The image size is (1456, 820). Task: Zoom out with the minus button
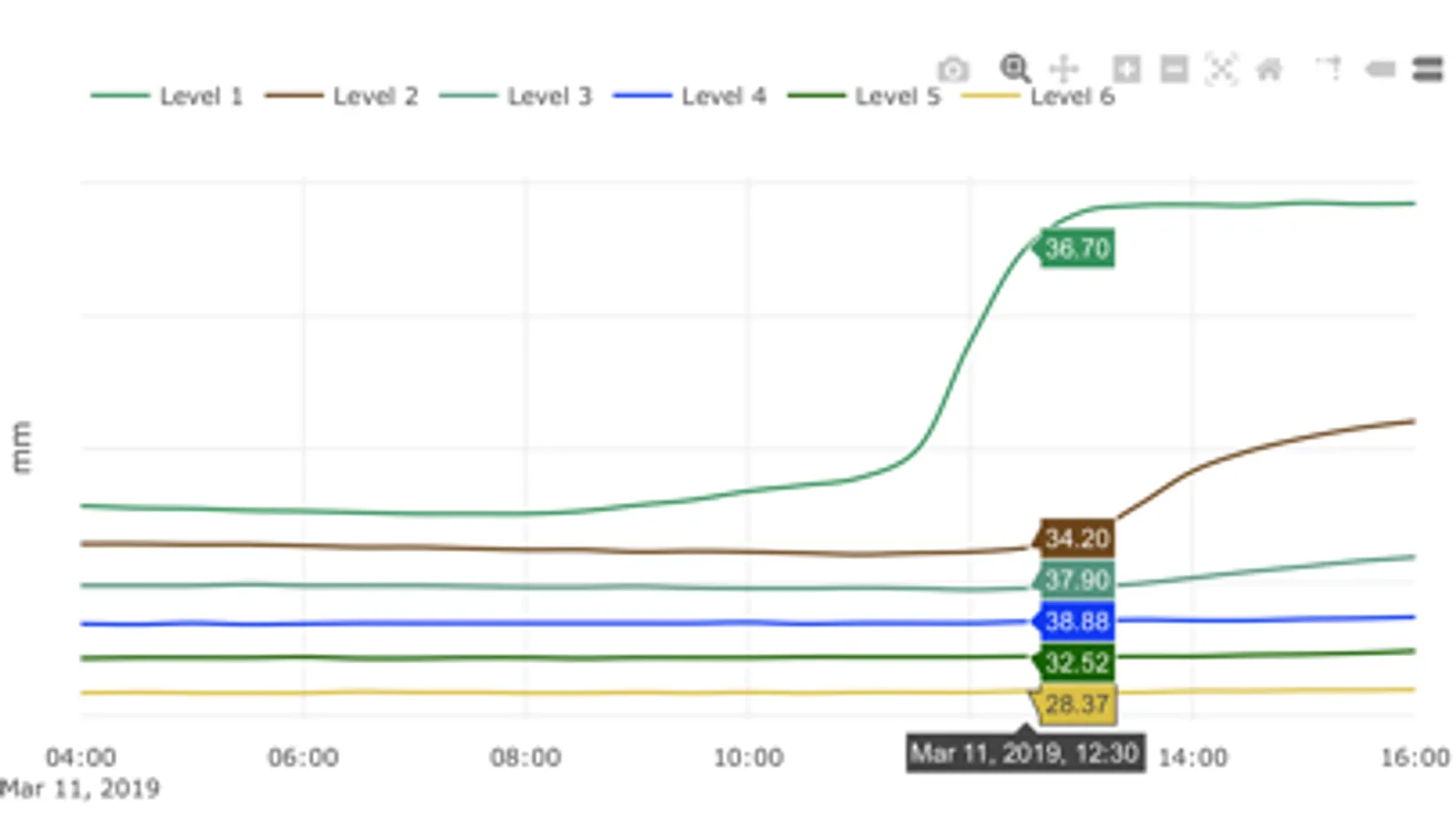point(1175,68)
